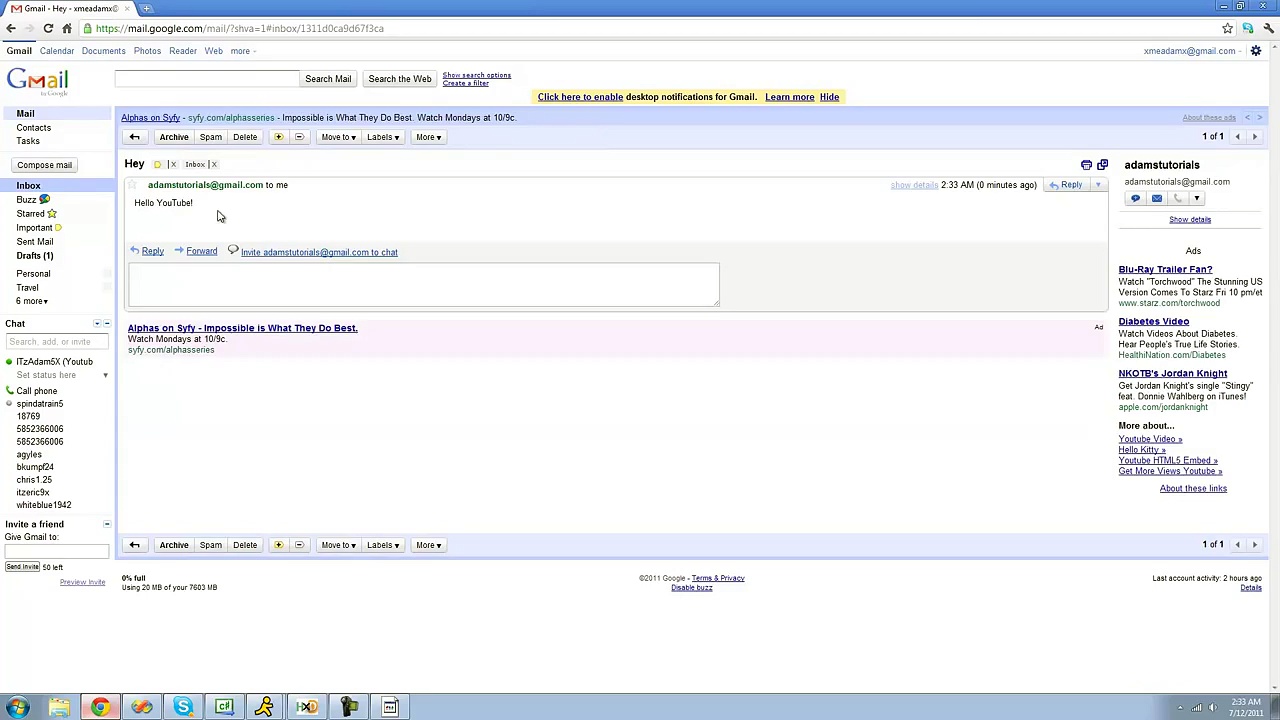Open the file explorer taskbar icon

(59, 708)
